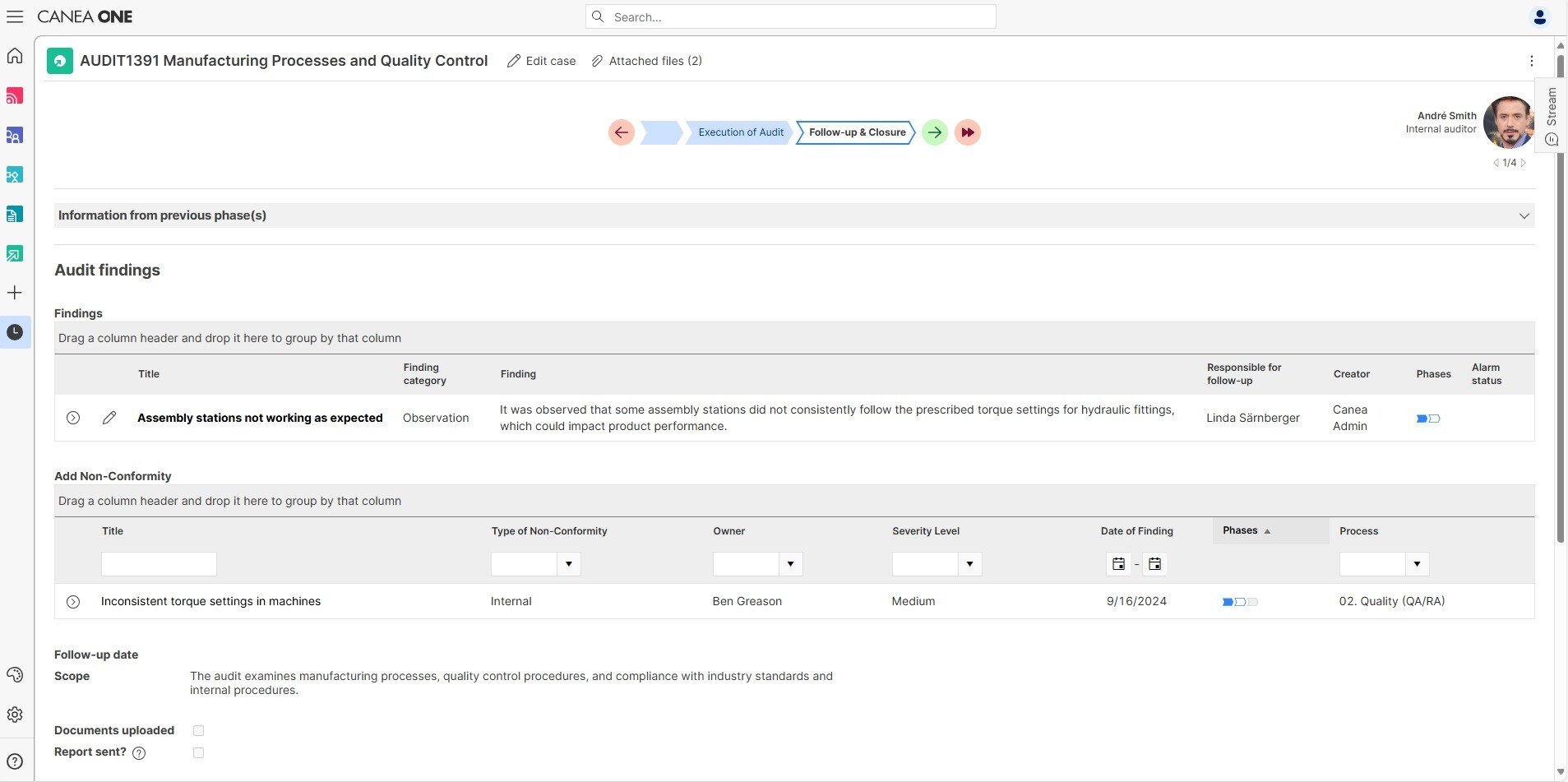This screenshot has width=1568, height=782.
Task: Click the document module icon in sidebar
Action: point(15,214)
